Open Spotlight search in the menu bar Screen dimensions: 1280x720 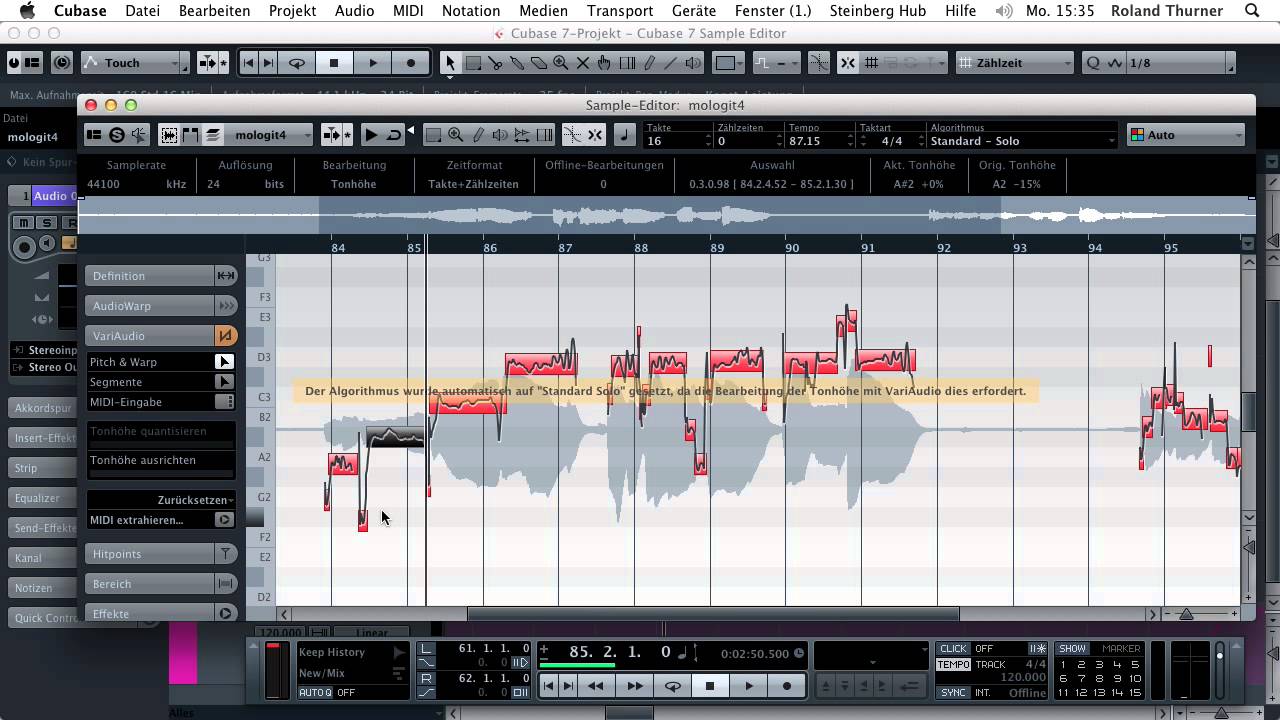pos(1252,11)
